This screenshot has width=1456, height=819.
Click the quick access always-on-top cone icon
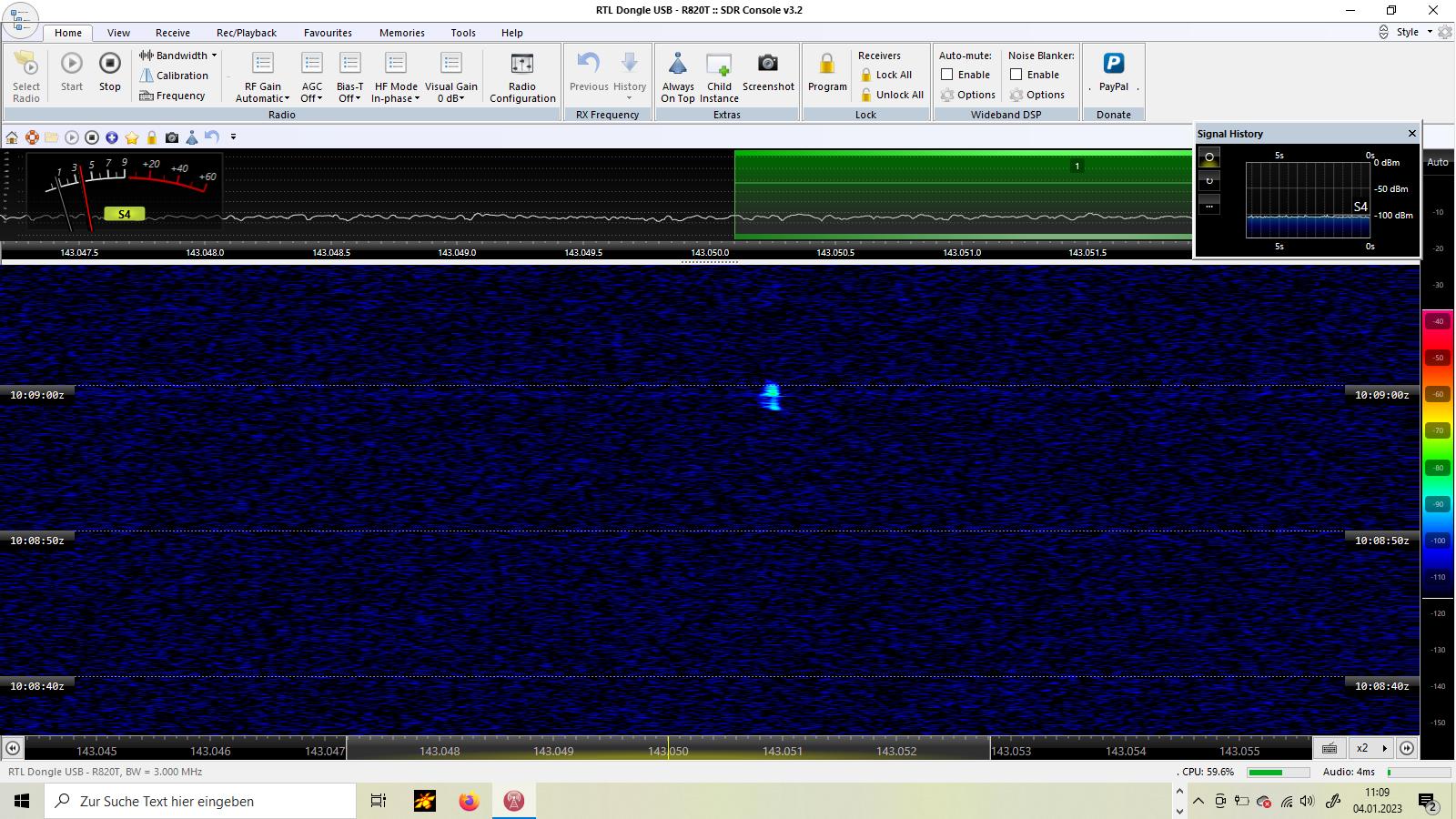[x=192, y=137]
